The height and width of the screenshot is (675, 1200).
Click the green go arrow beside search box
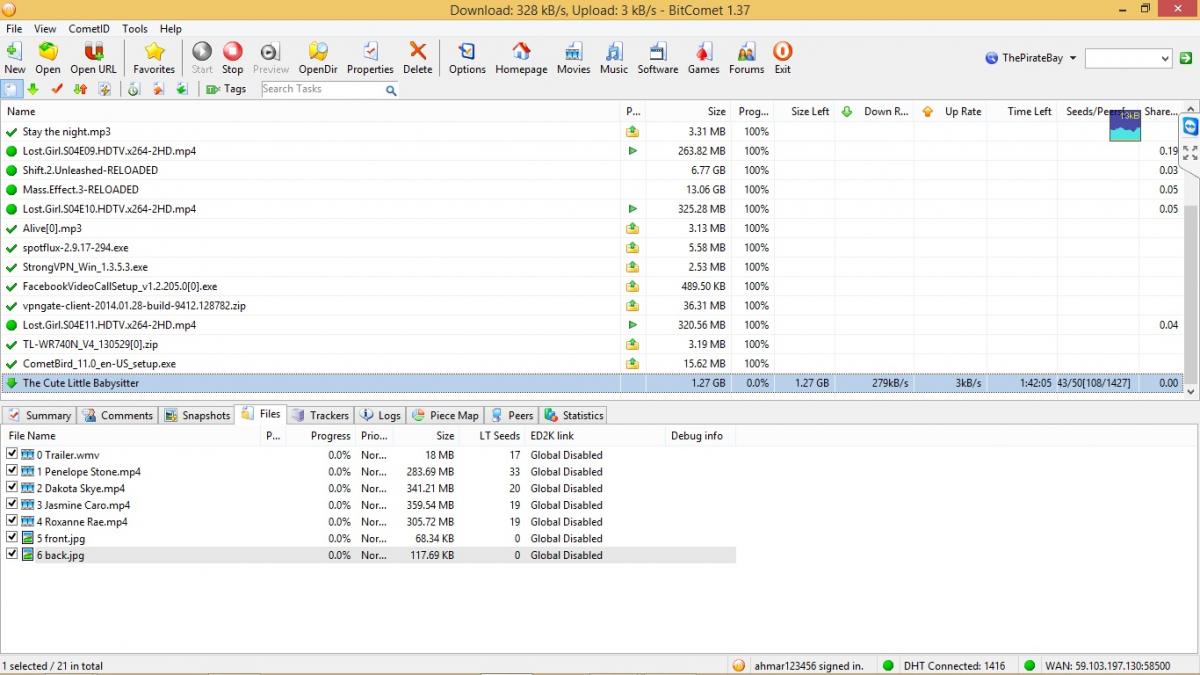pos(1186,59)
